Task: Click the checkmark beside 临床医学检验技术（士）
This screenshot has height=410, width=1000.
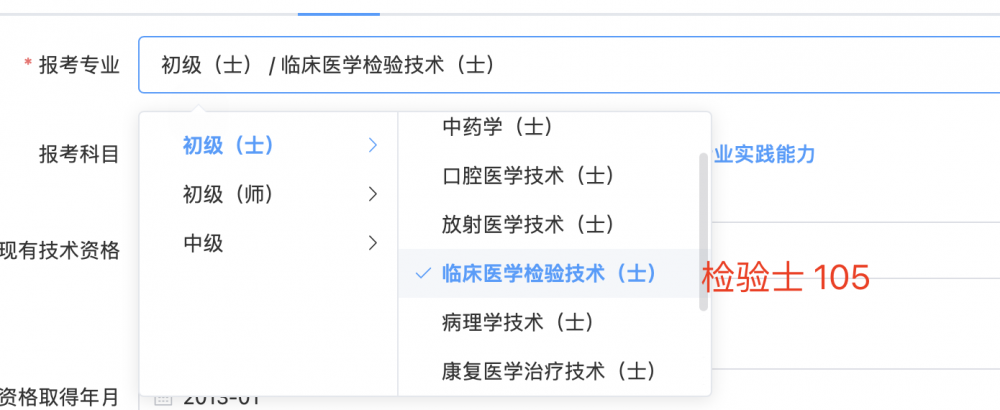Action: click(423, 274)
